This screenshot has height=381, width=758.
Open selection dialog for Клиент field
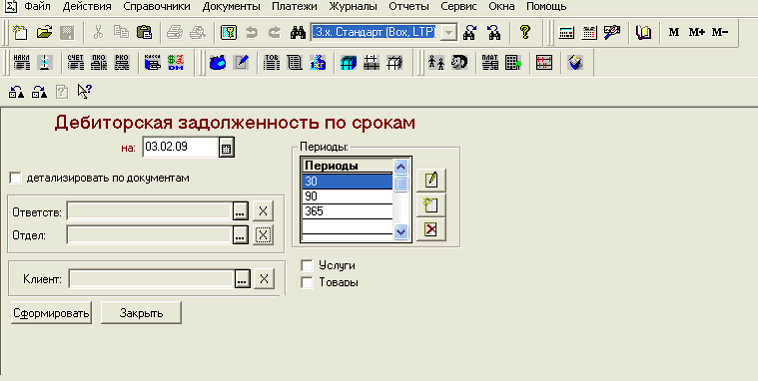(x=242, y=278)
